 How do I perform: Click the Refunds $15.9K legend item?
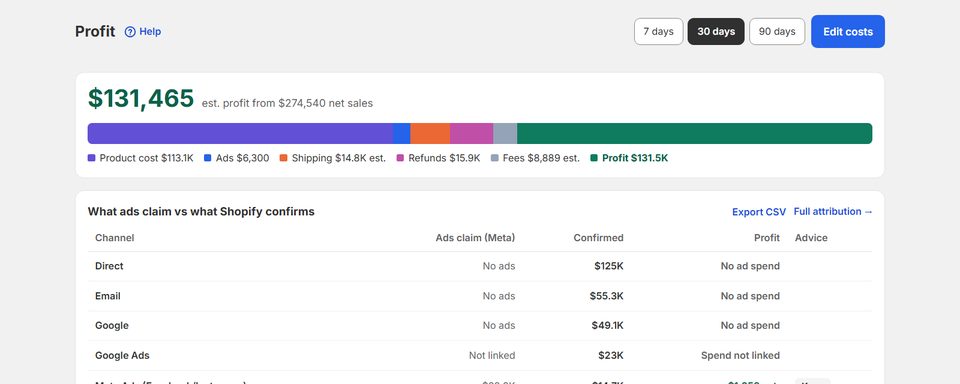[x=438, y=158]
